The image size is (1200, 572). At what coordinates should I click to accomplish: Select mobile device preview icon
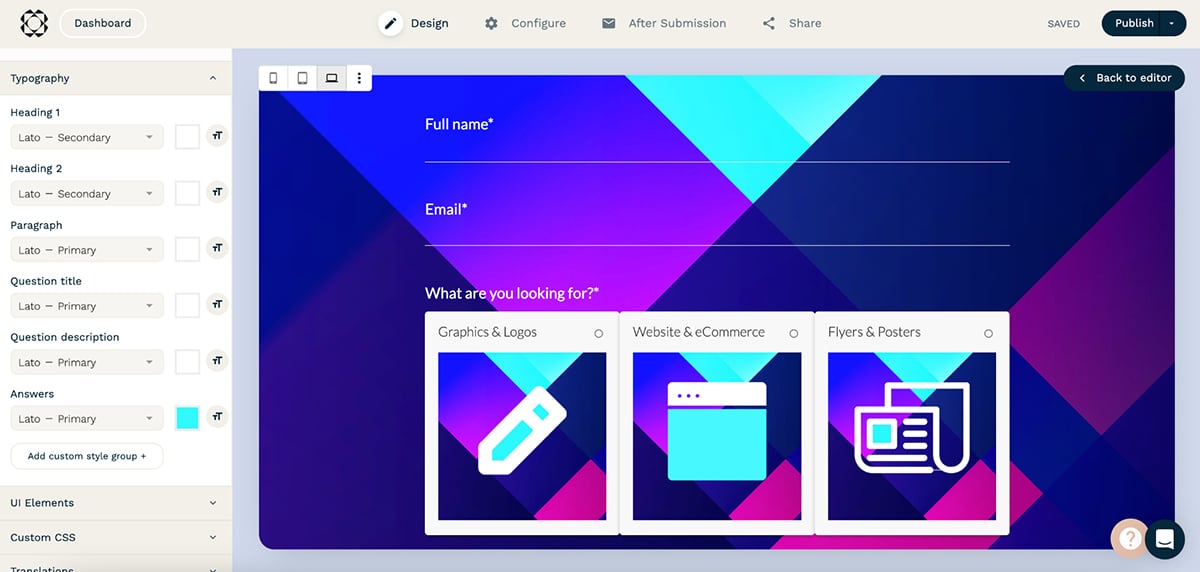click(x=274, y=78)
